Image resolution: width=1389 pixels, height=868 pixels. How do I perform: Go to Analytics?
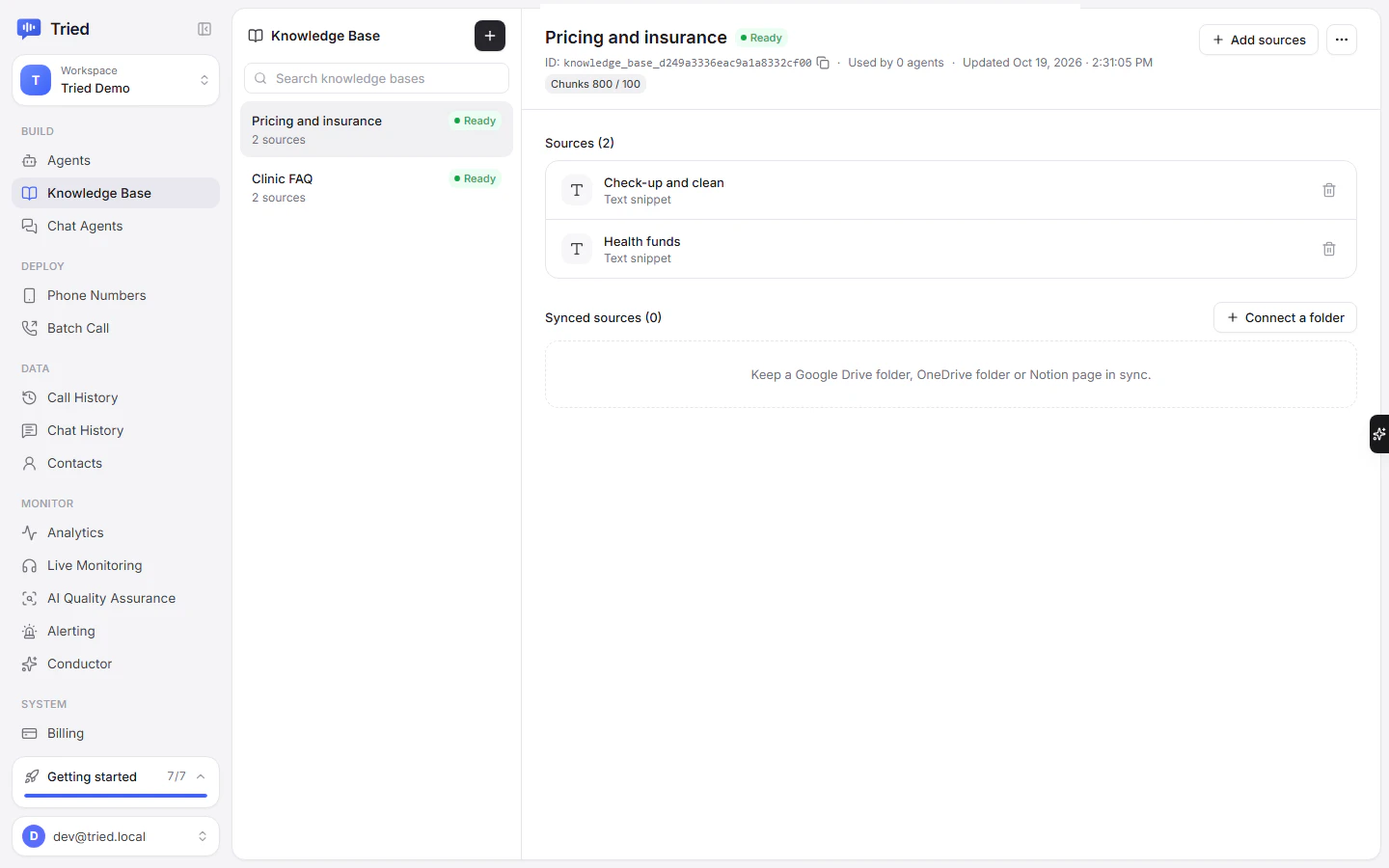click(x=116, y=532)
